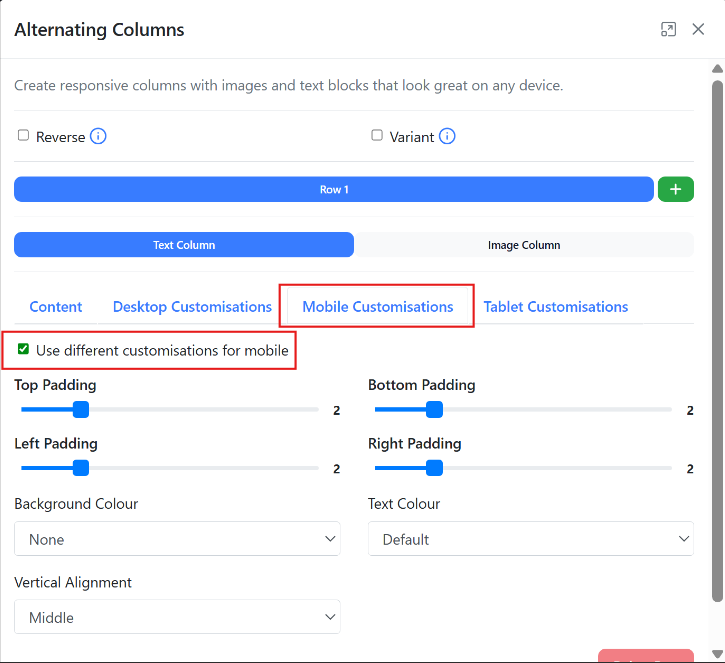Viewport: 725px width, 663px height.
Task: Switch to the Content tab
Action: coord(56,307)
